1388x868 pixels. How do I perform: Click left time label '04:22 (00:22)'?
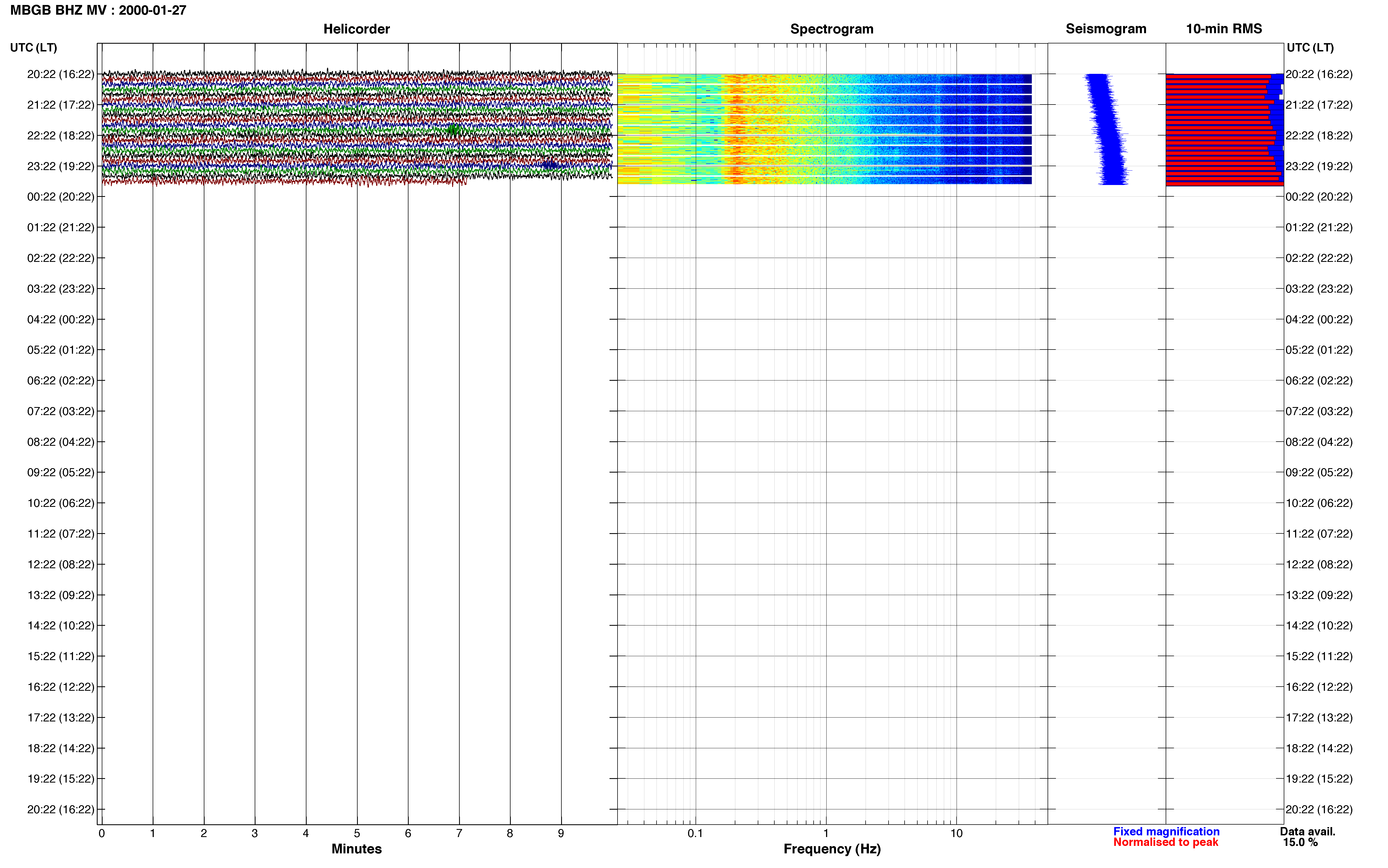[x=61, y=319]
